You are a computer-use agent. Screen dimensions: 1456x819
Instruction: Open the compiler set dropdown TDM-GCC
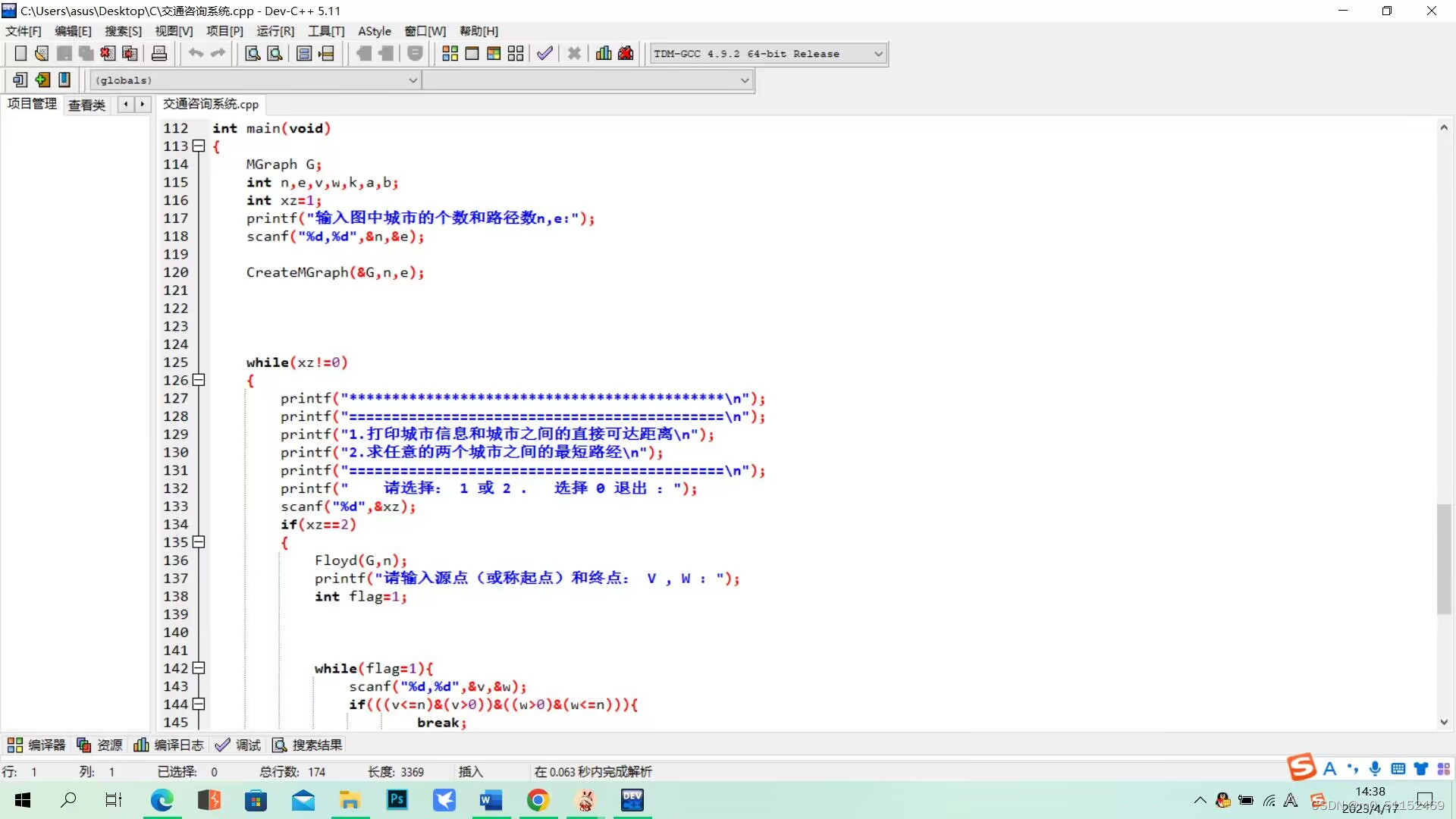point(768,54)
